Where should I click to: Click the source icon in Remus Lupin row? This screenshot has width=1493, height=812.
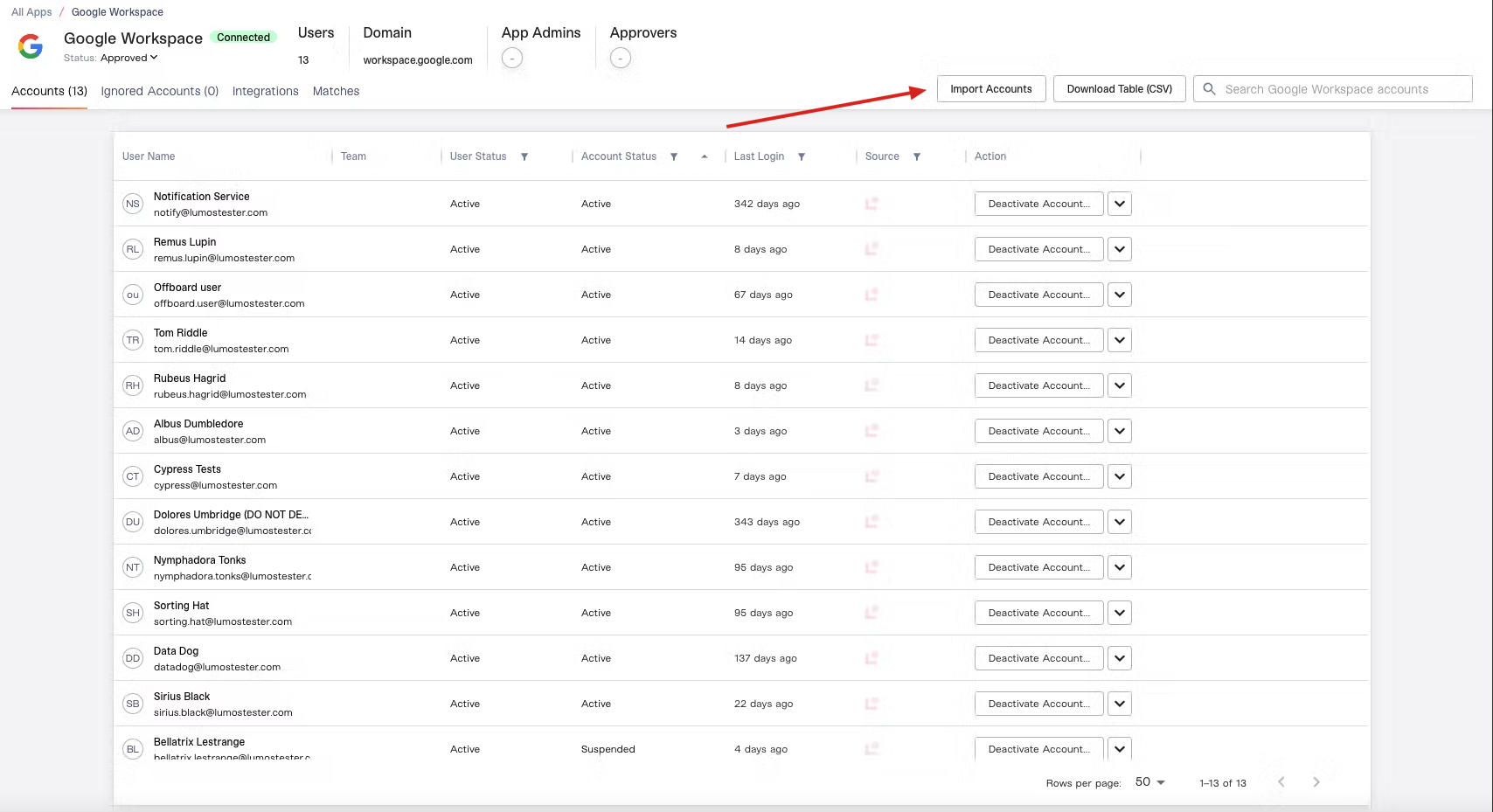click(x=871, y=249)
